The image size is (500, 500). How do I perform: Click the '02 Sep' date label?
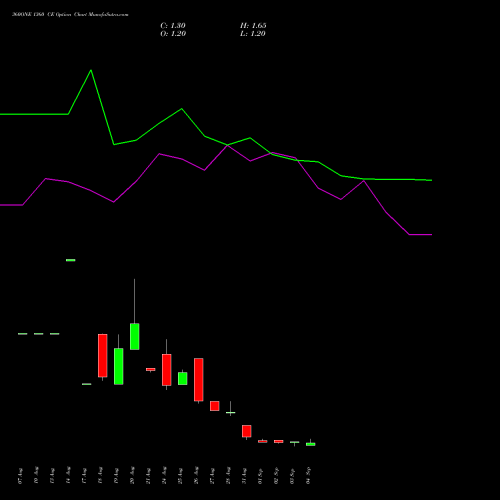(276, 476)
